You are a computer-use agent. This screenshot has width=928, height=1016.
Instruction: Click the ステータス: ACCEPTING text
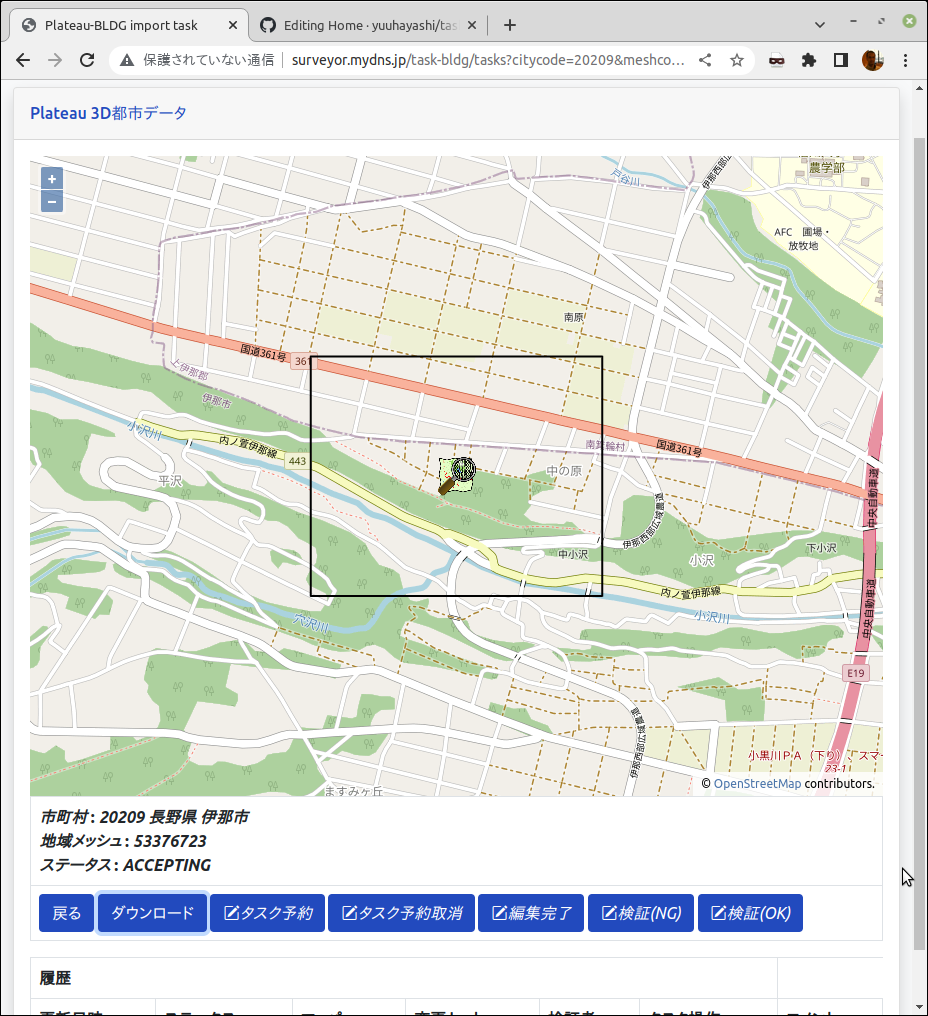point(126,865)
